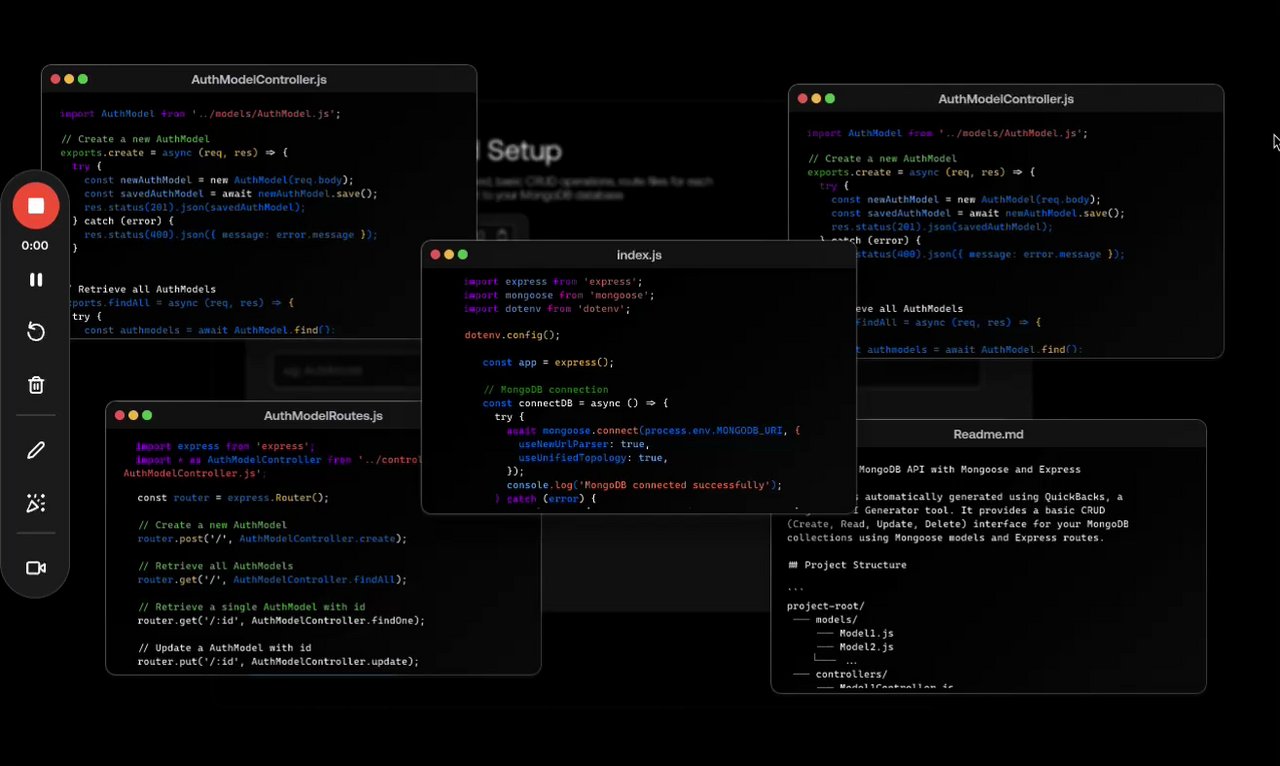
Task: Restart the recording with the circular arrow icon
Action: point(36,332)
